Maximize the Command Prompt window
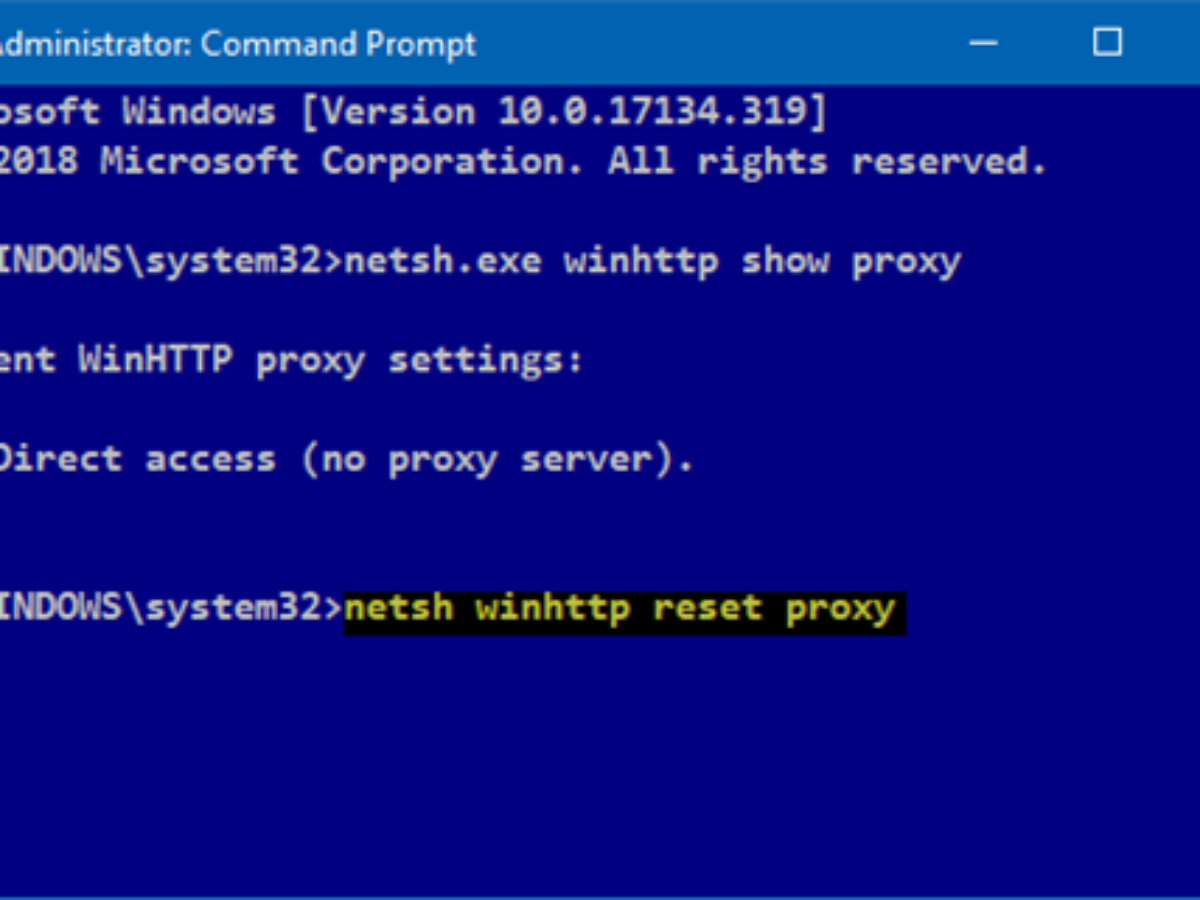The width and height of the screenshot is (1200, 900). click(x=1107, y=42)
